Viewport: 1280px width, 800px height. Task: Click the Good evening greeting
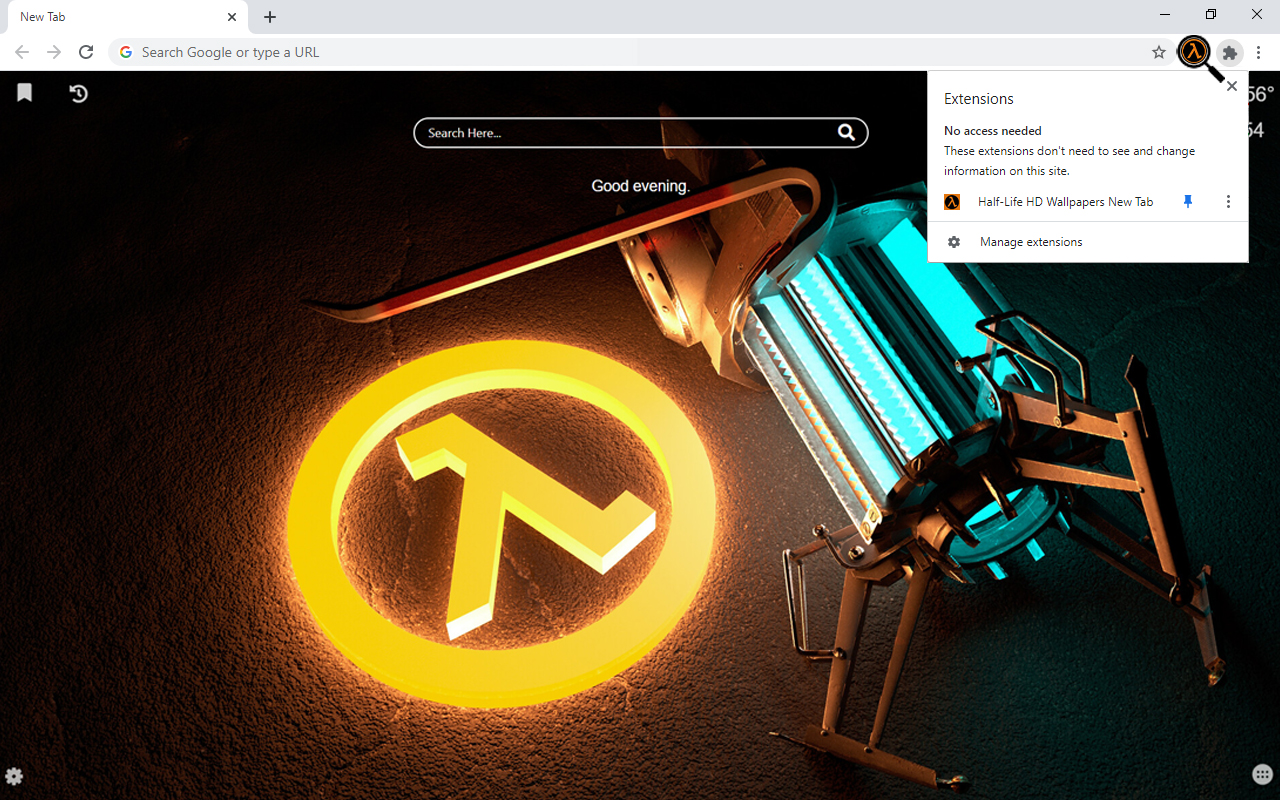pyautogui.click(x=641, y=186)
